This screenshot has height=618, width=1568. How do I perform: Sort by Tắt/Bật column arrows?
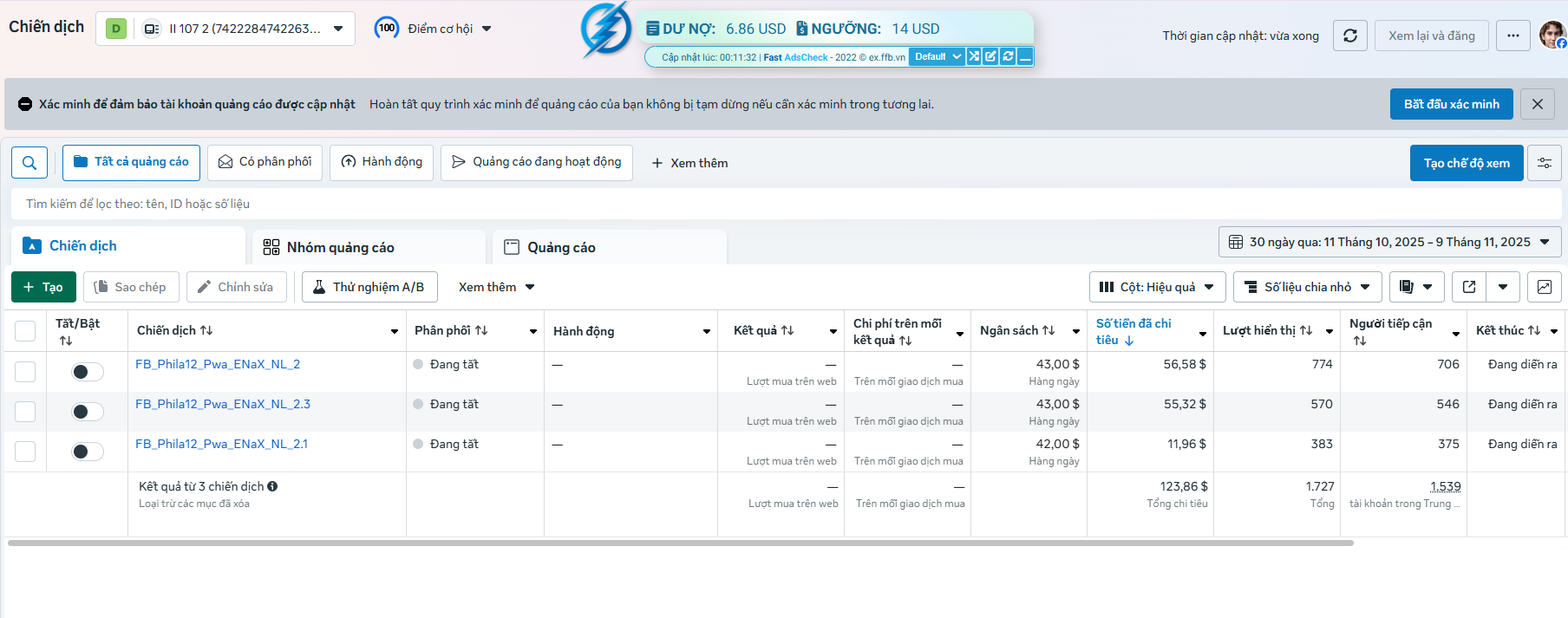(x=66, y=341)
